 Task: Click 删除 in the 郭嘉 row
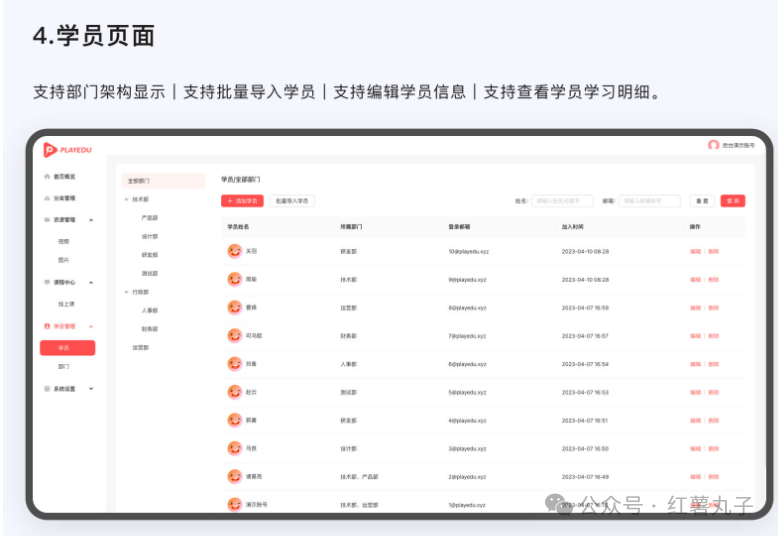tap(713, 420)
